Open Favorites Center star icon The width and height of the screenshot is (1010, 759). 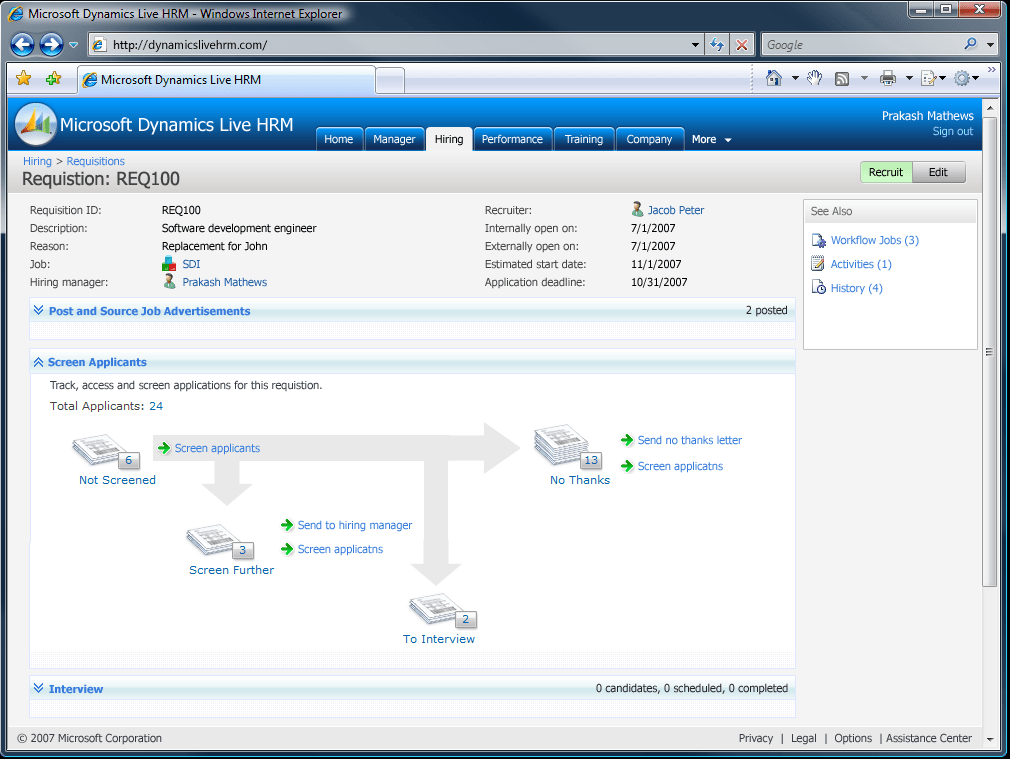point(24,79)
